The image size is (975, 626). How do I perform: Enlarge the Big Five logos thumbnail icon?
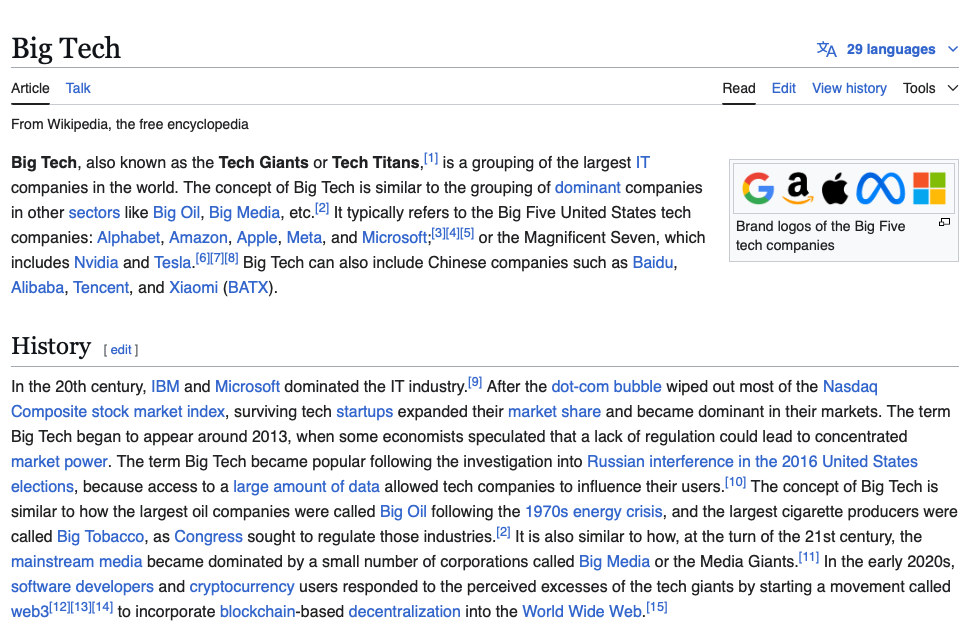(x=944, y=222)
